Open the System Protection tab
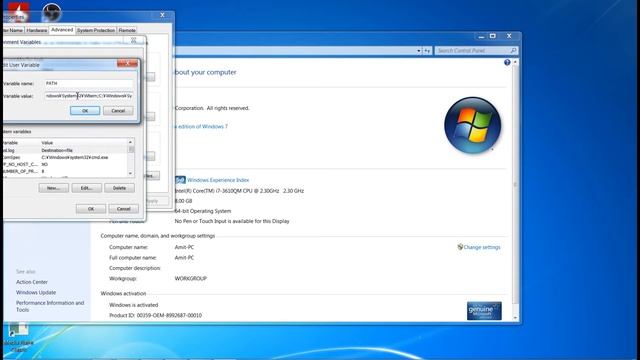Image resolution: width=640 pixels, height=360 pixels. 96,30
